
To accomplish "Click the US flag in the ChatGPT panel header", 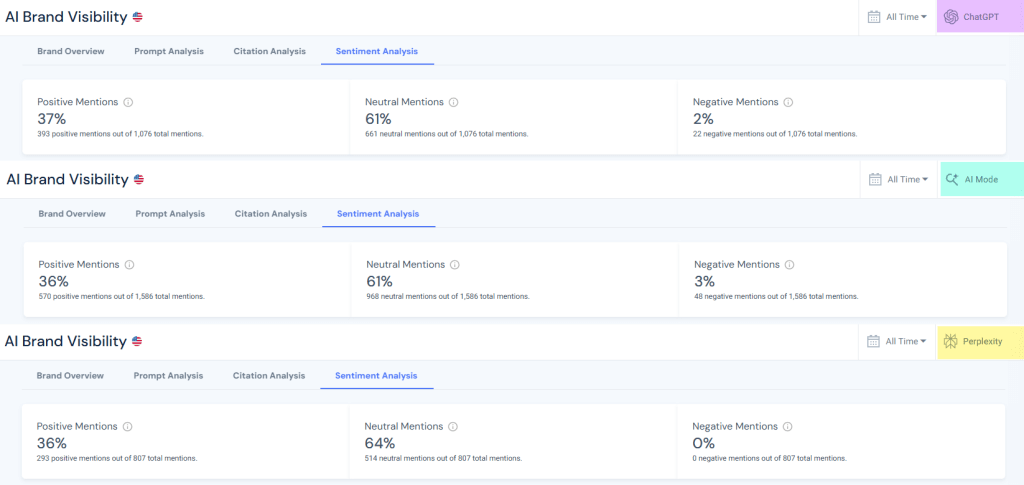I will click(x=137, y=17).
